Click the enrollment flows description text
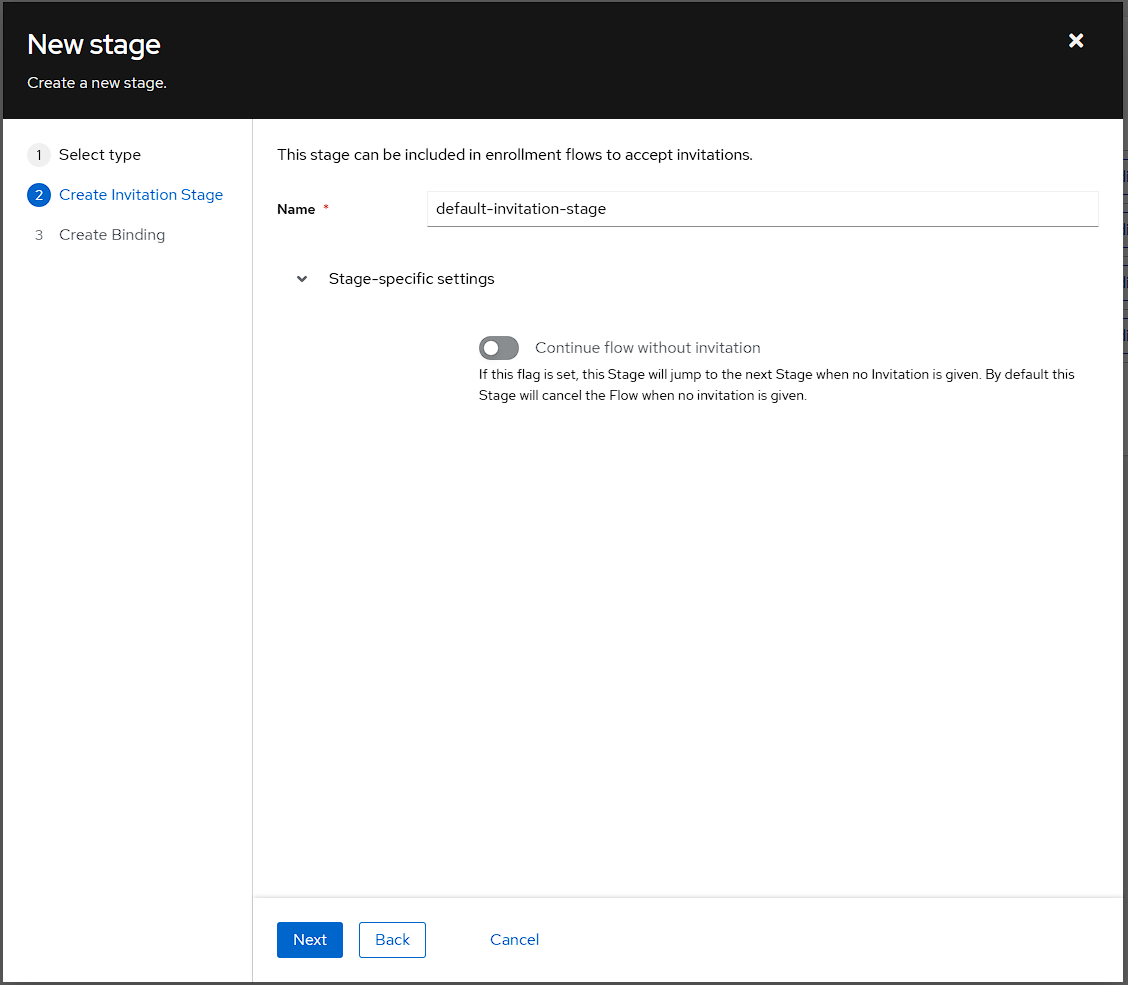The height and width of the screenshot is (985, 1128). click(514, 155)
